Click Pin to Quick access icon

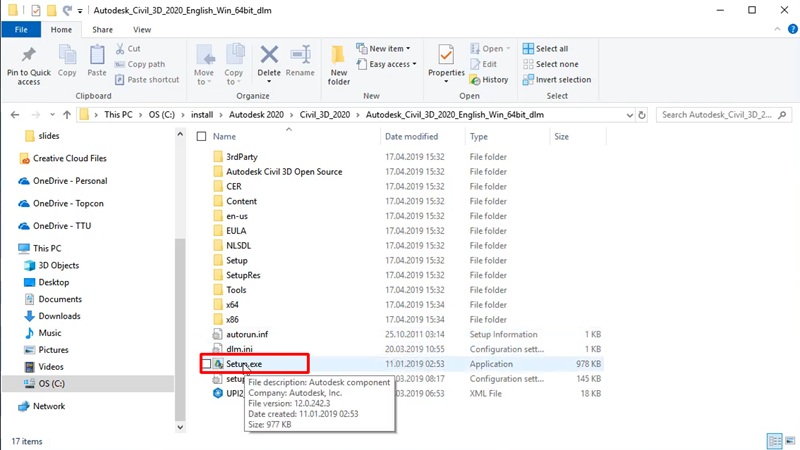[x=29, y=55]
